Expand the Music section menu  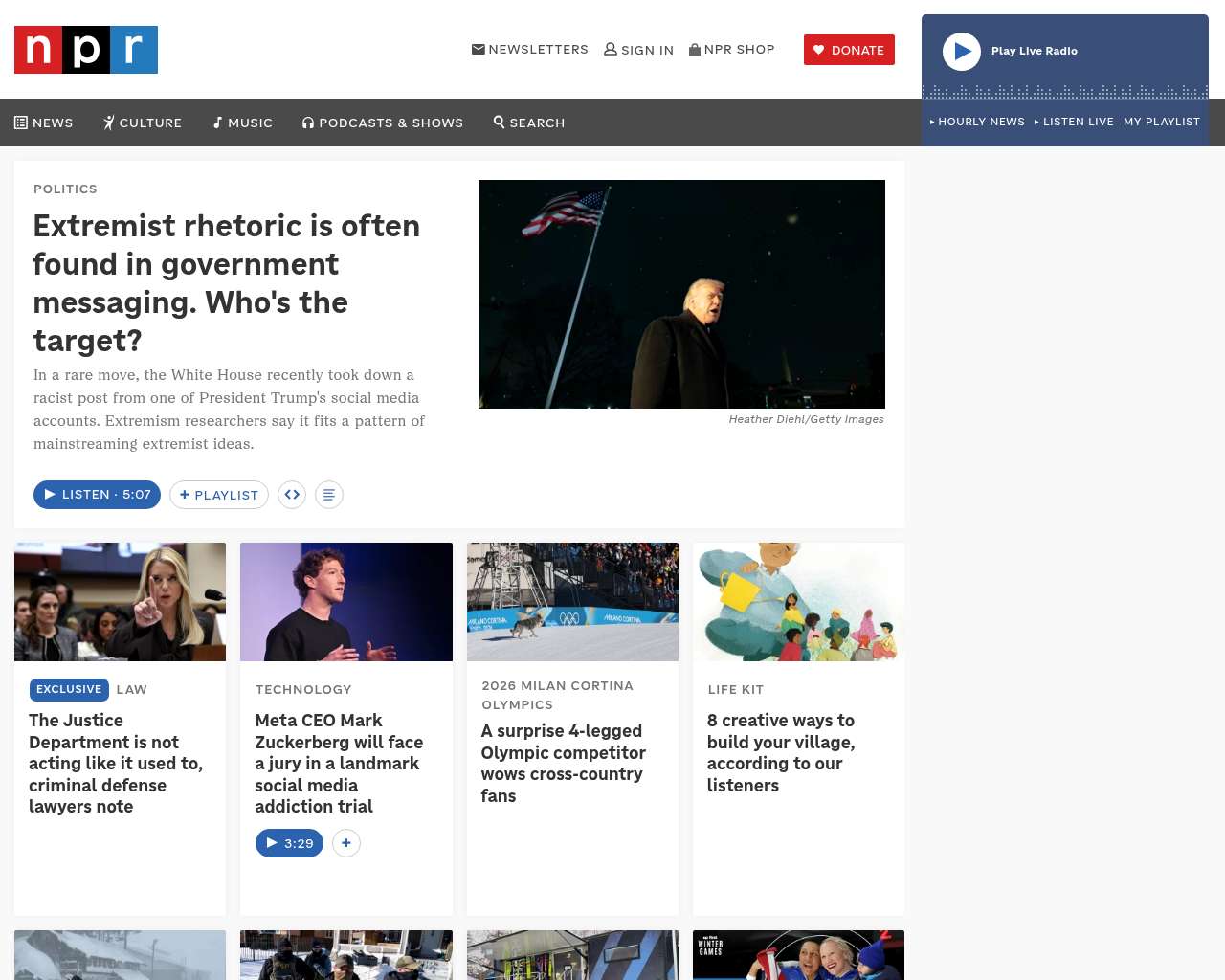pos(243,122)
